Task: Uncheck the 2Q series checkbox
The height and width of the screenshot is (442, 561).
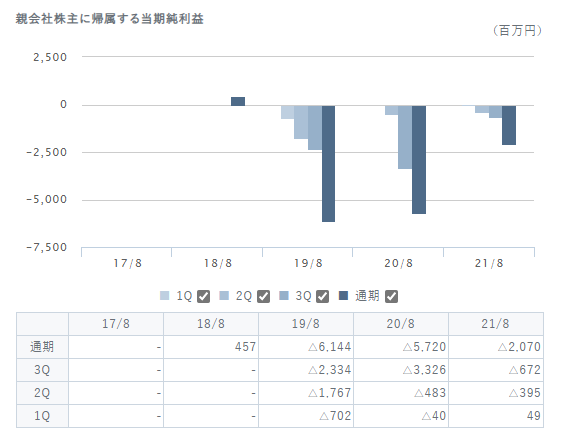Action: [x=264, y=296]
